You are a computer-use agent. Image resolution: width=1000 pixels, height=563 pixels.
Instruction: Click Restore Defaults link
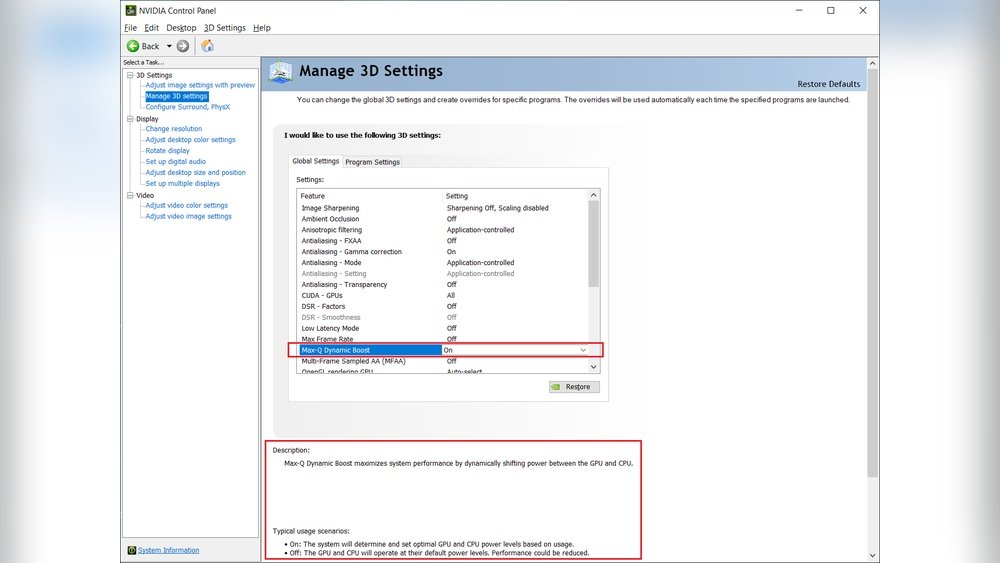828,84
